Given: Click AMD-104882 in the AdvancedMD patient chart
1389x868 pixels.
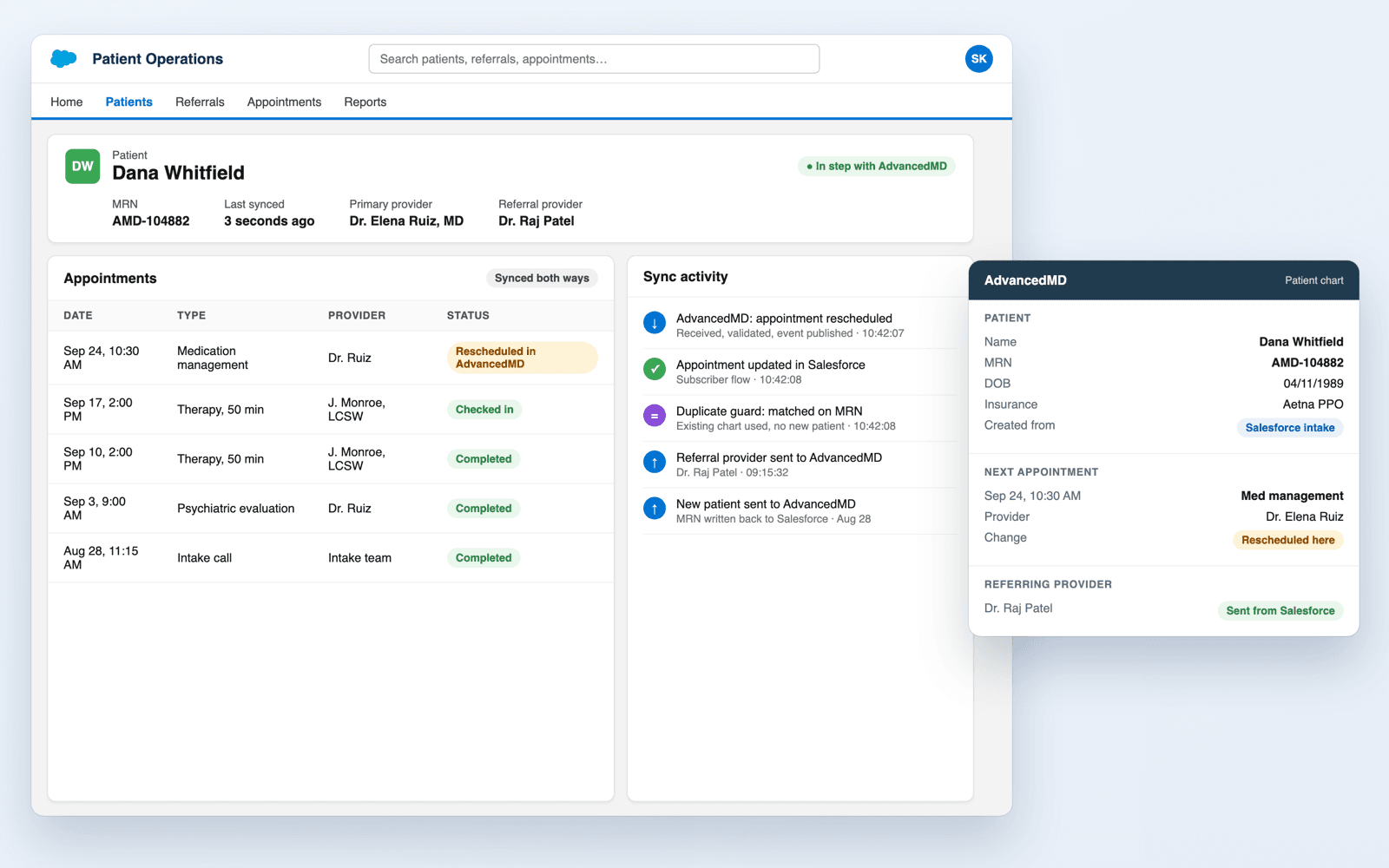Looking at the screenshot, I should coord(1307,363).
